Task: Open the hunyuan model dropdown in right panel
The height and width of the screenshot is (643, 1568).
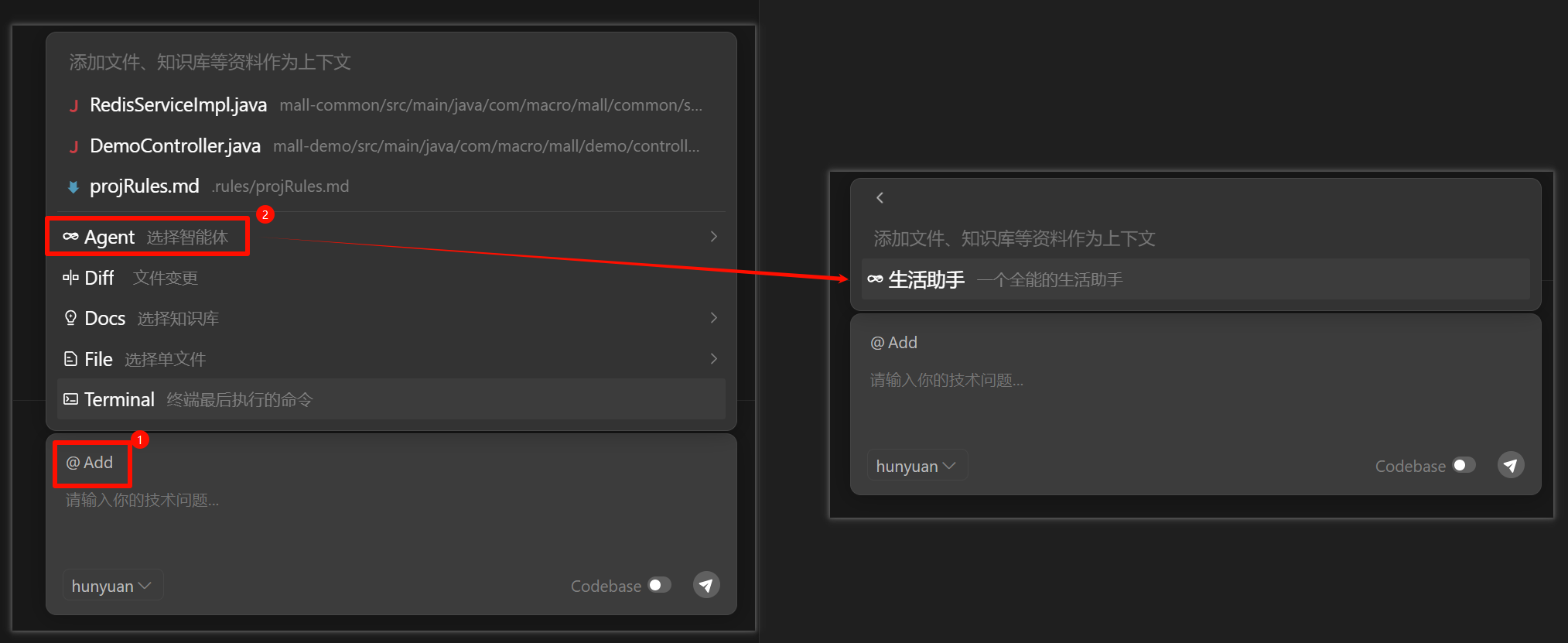Action: pos(917,466)
